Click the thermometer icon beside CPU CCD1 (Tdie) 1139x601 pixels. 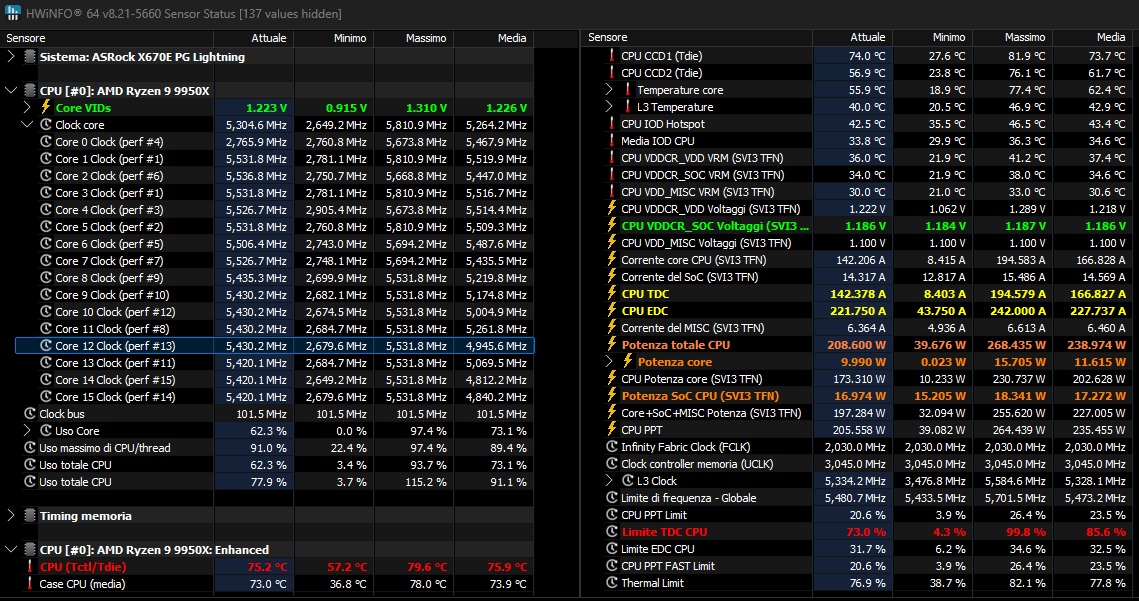pos(612,56)
